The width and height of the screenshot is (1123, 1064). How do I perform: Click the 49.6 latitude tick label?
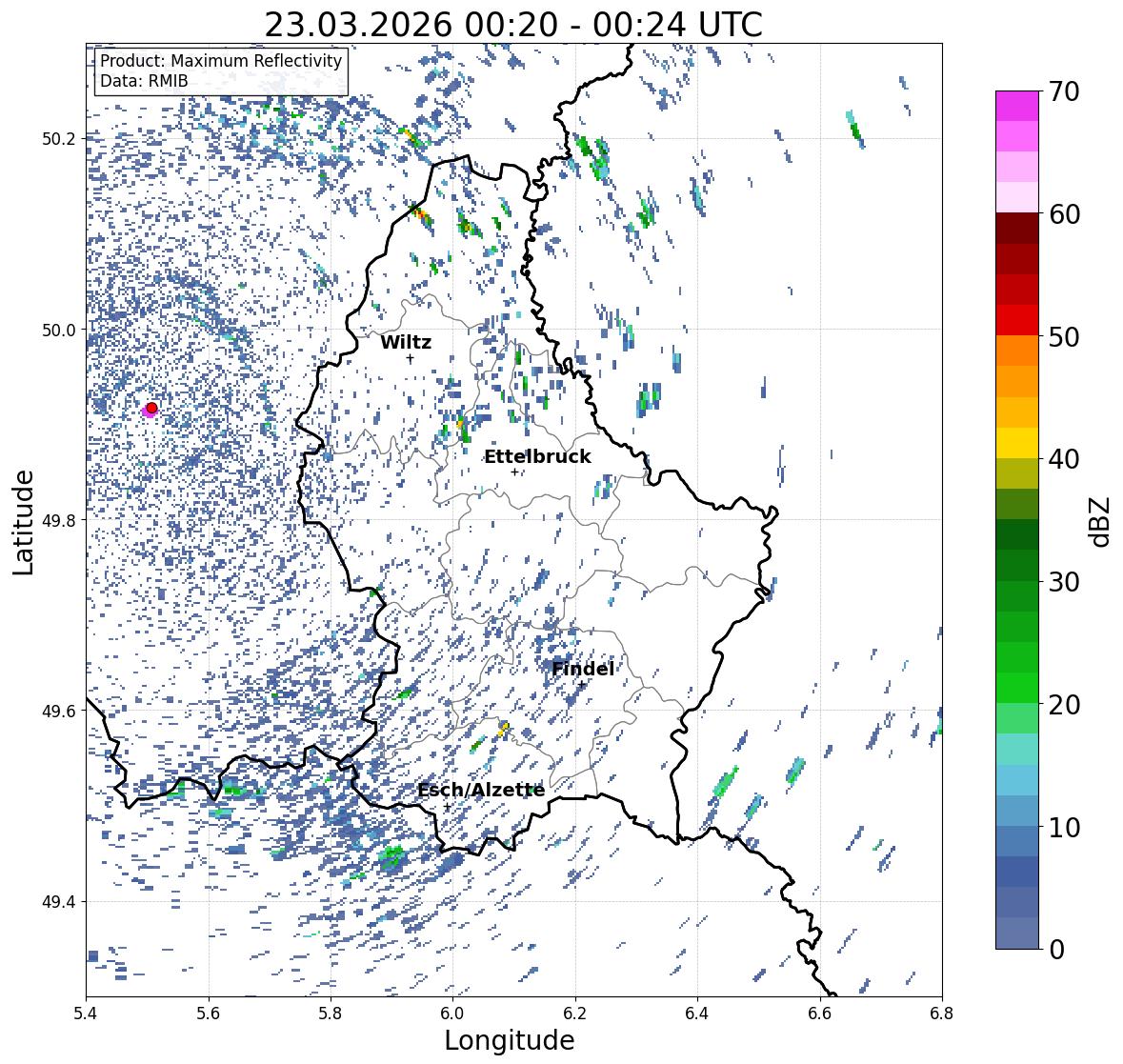coord(59,711)
